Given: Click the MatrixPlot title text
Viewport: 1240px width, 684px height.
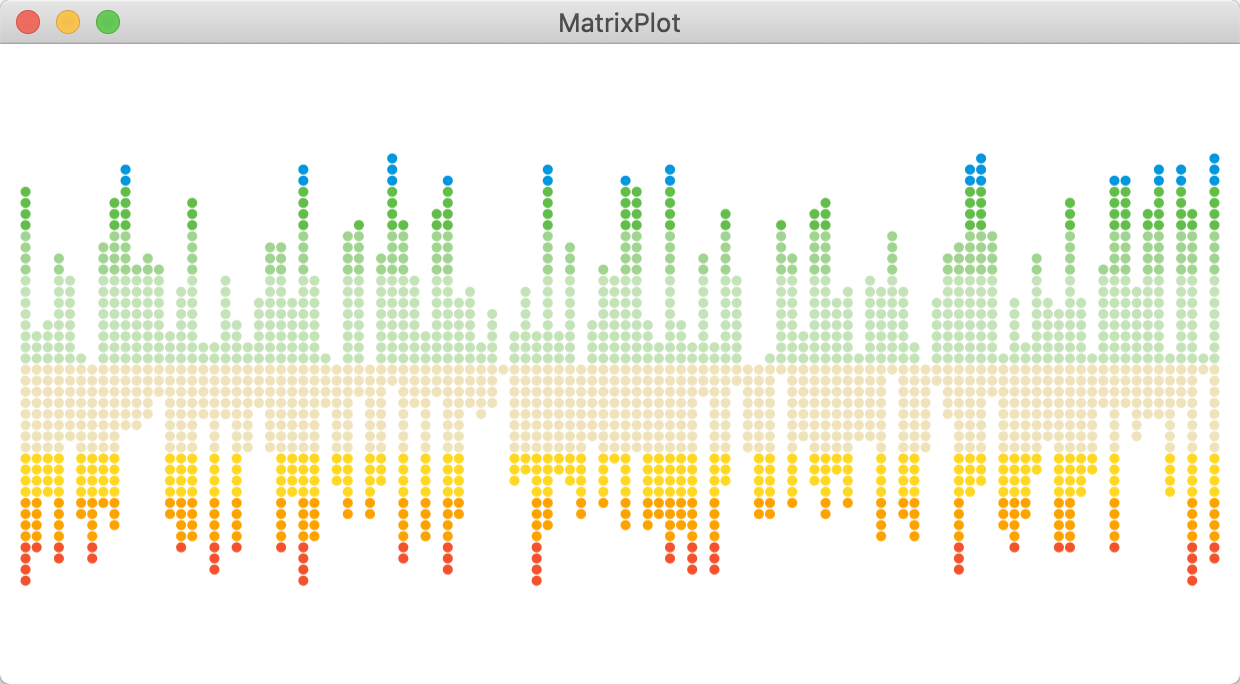Looking at the screenshot, I should pyautogui.click(x=619, y=23).
